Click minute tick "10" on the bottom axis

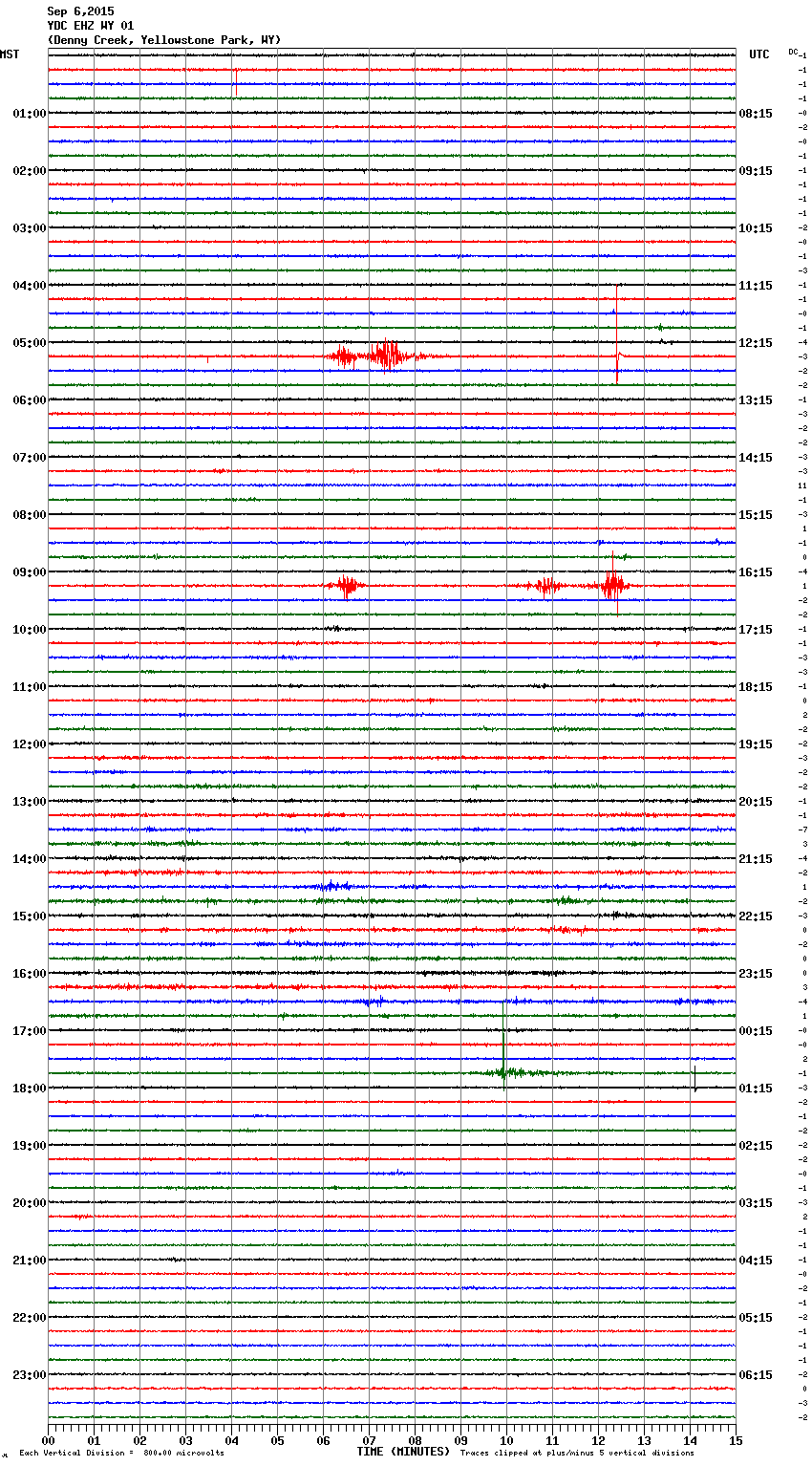[506, 1440]
